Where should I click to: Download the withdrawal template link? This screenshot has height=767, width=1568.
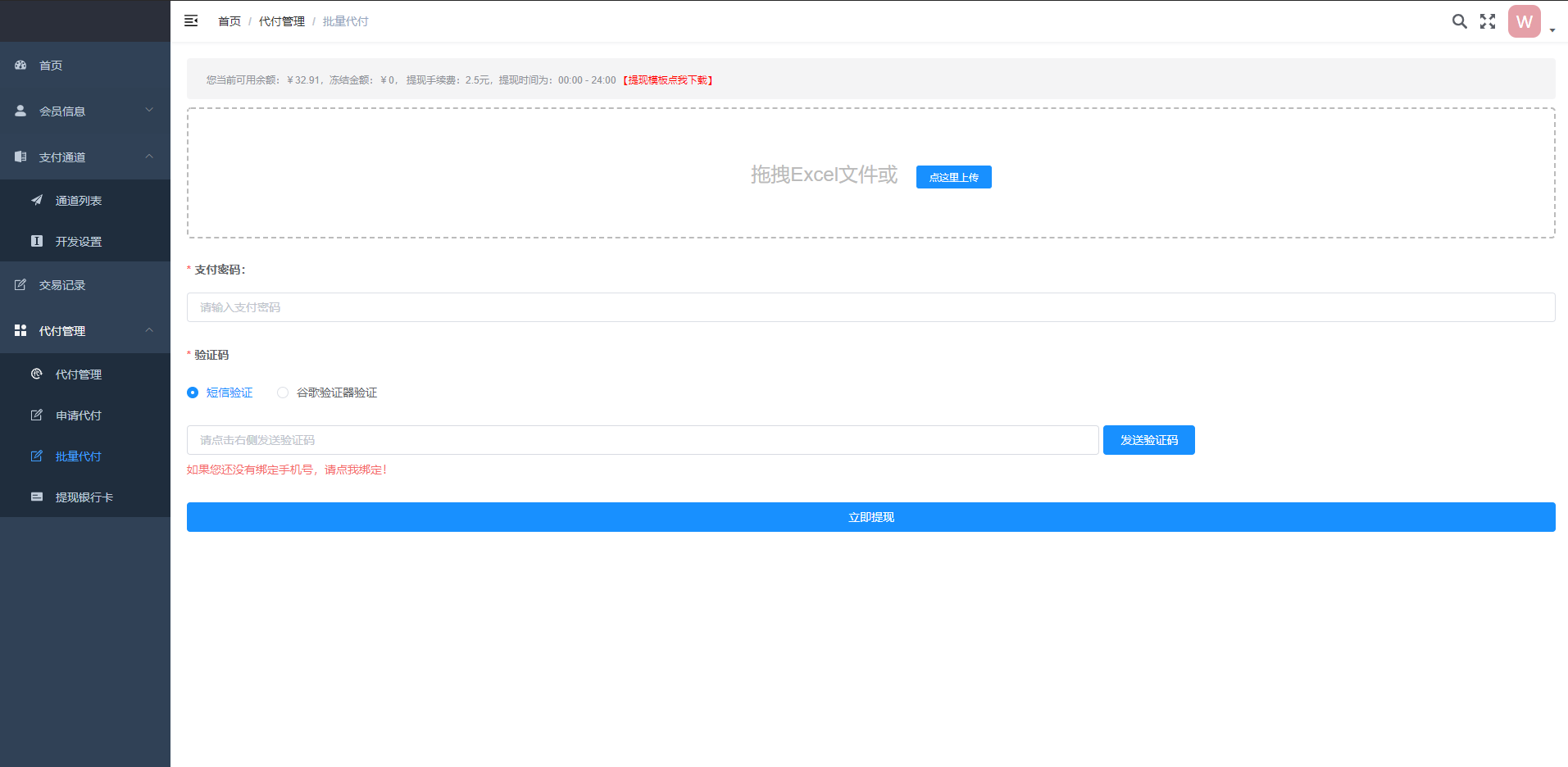(x=668, y=79)
